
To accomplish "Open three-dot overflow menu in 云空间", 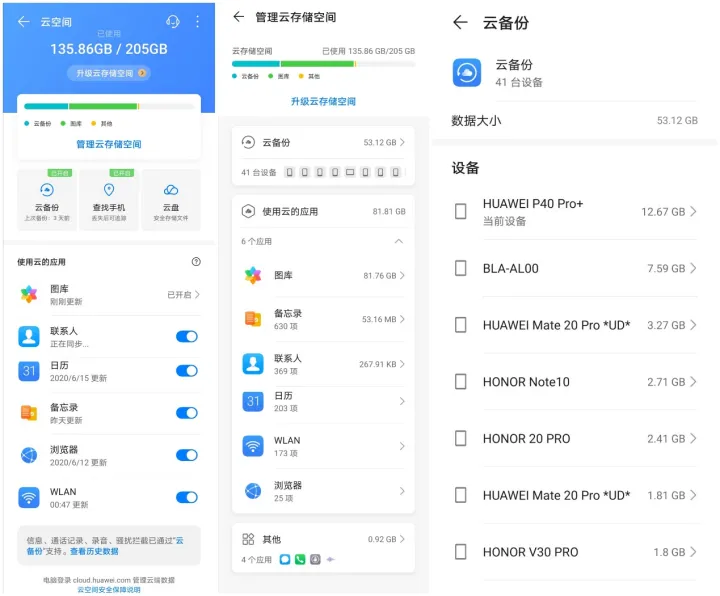I will pos(197,22).
